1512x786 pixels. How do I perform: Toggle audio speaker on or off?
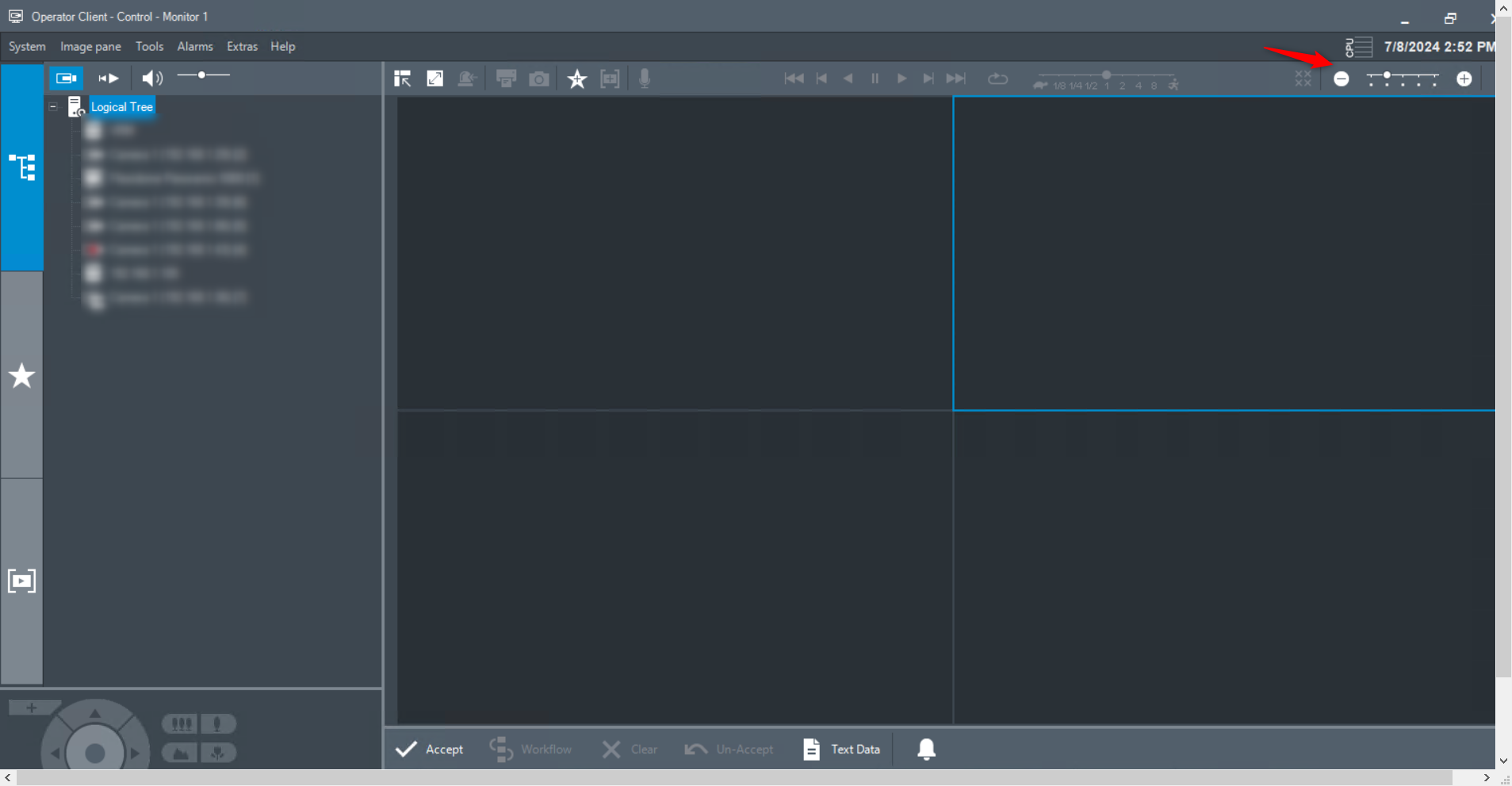tap(151, 78)
